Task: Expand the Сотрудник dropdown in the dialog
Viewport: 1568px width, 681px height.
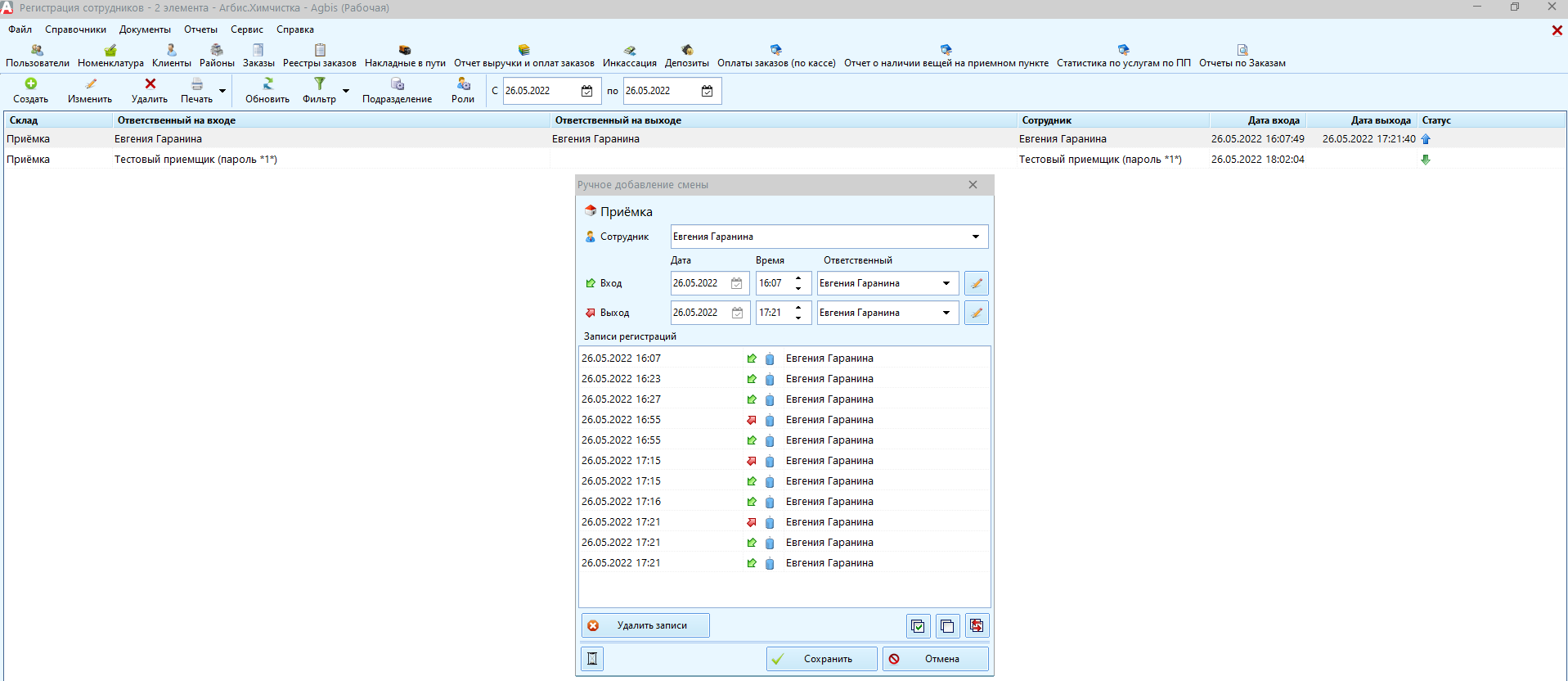Action: 976,237
